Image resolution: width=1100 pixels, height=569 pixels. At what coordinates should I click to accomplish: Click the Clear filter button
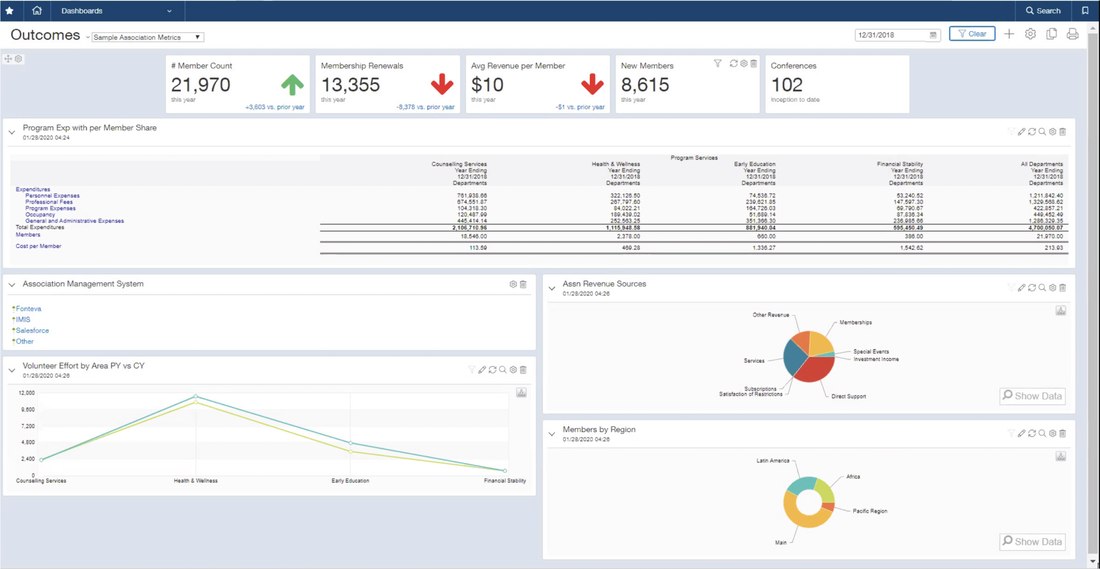click(972, 34)
